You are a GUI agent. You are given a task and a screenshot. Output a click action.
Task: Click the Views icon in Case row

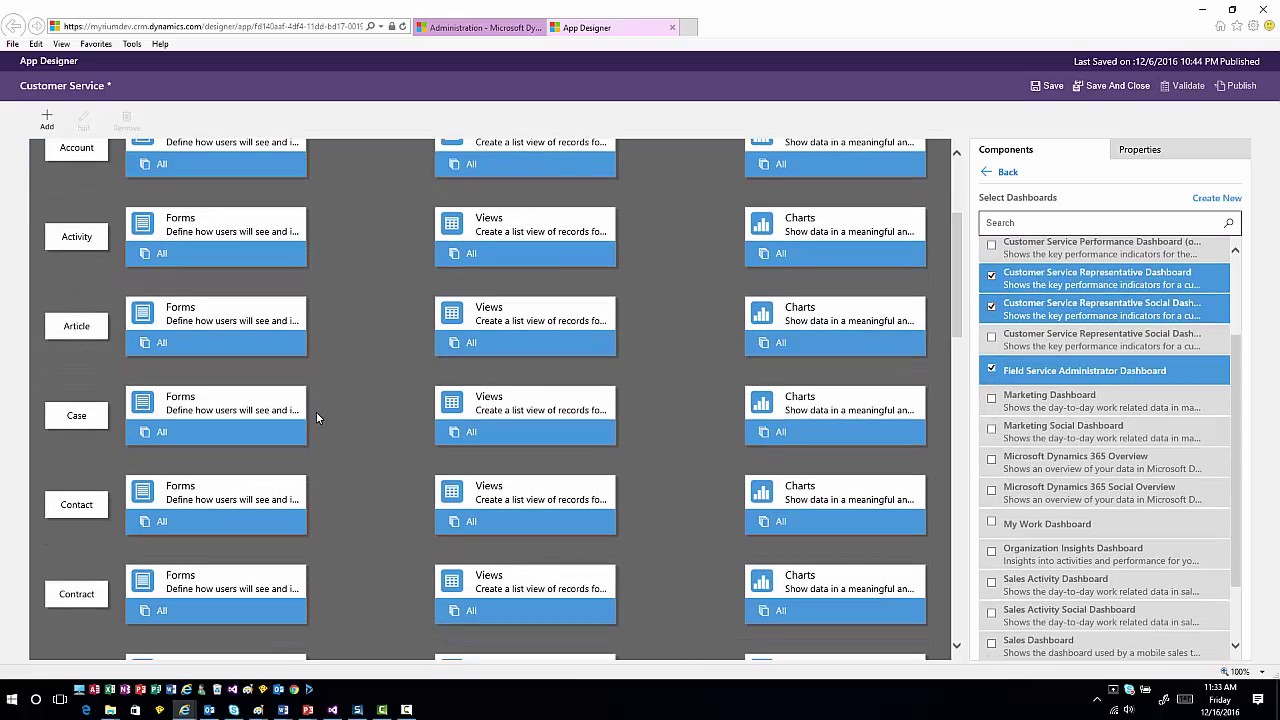pos(452,403)
